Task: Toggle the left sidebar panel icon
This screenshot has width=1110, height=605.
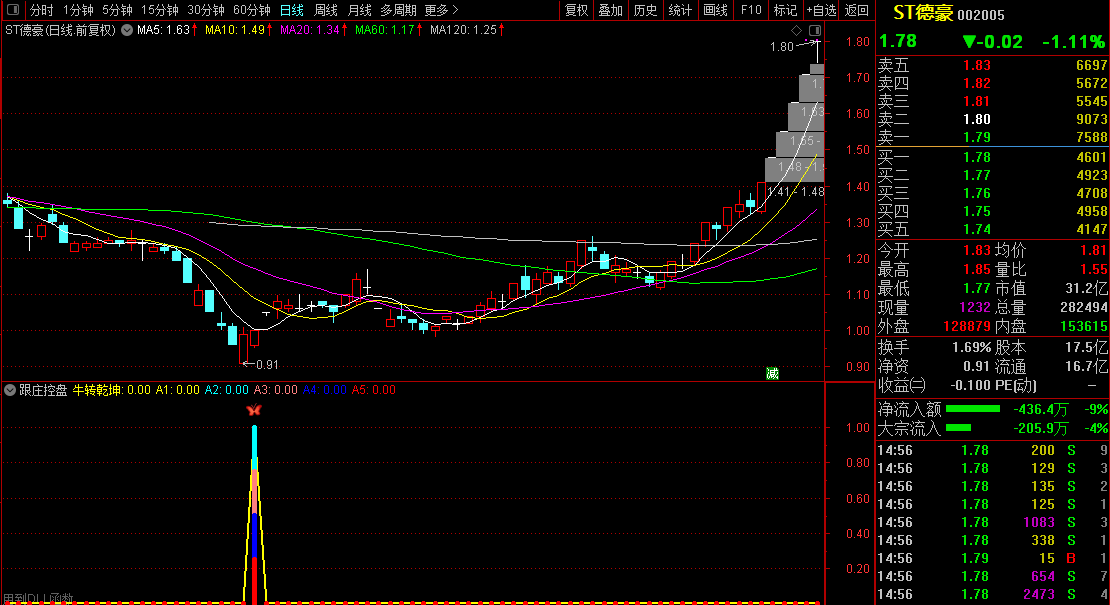Action: [x=14, y=10]
